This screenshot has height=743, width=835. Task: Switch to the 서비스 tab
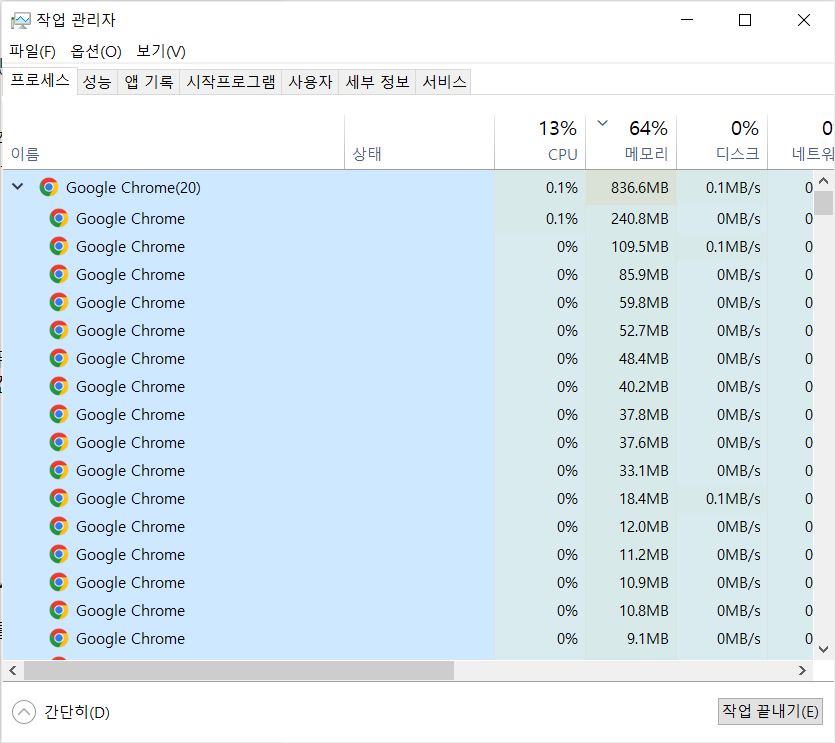(444, 82)
